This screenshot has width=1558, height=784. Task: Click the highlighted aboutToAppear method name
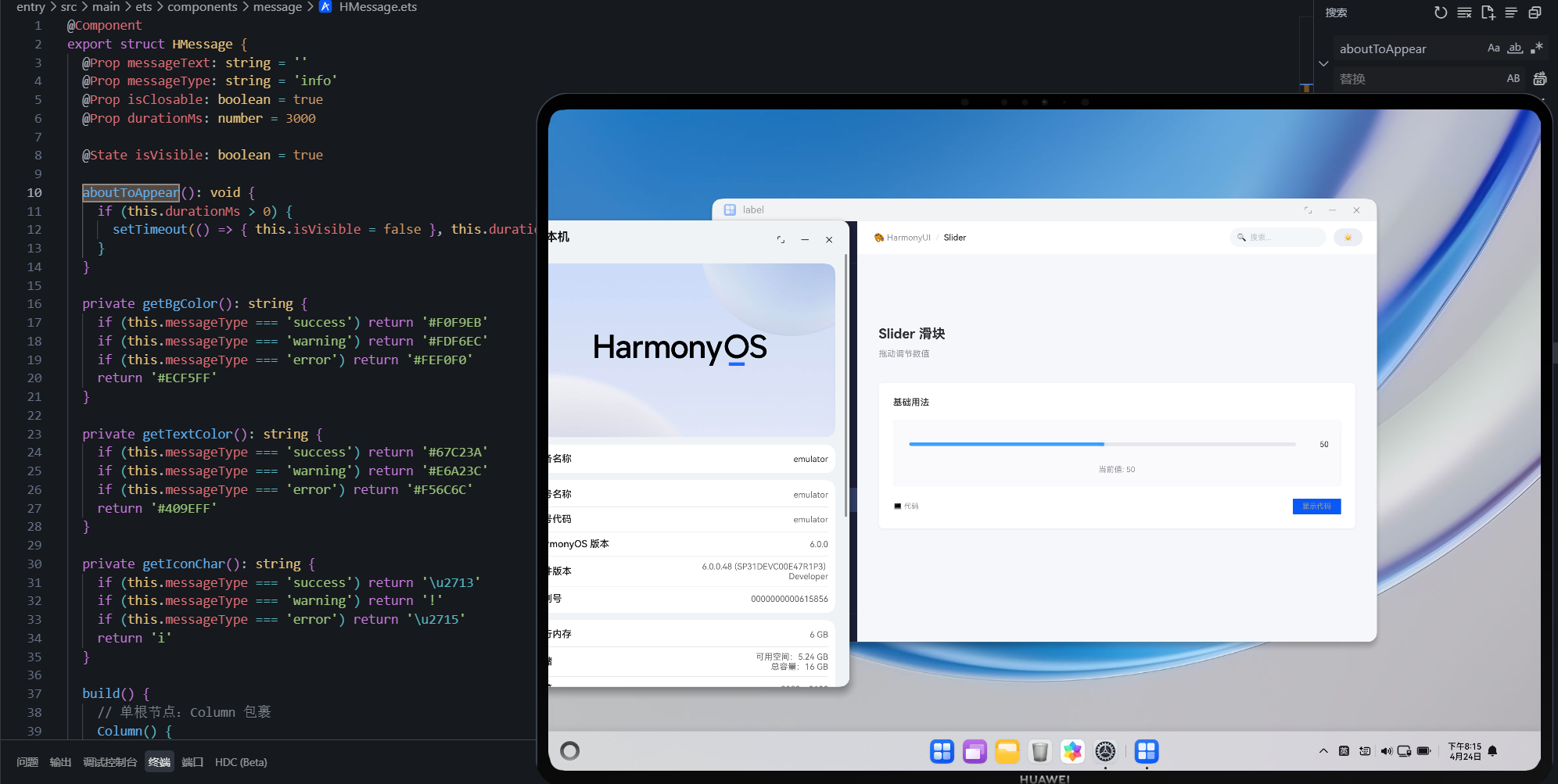131,192
